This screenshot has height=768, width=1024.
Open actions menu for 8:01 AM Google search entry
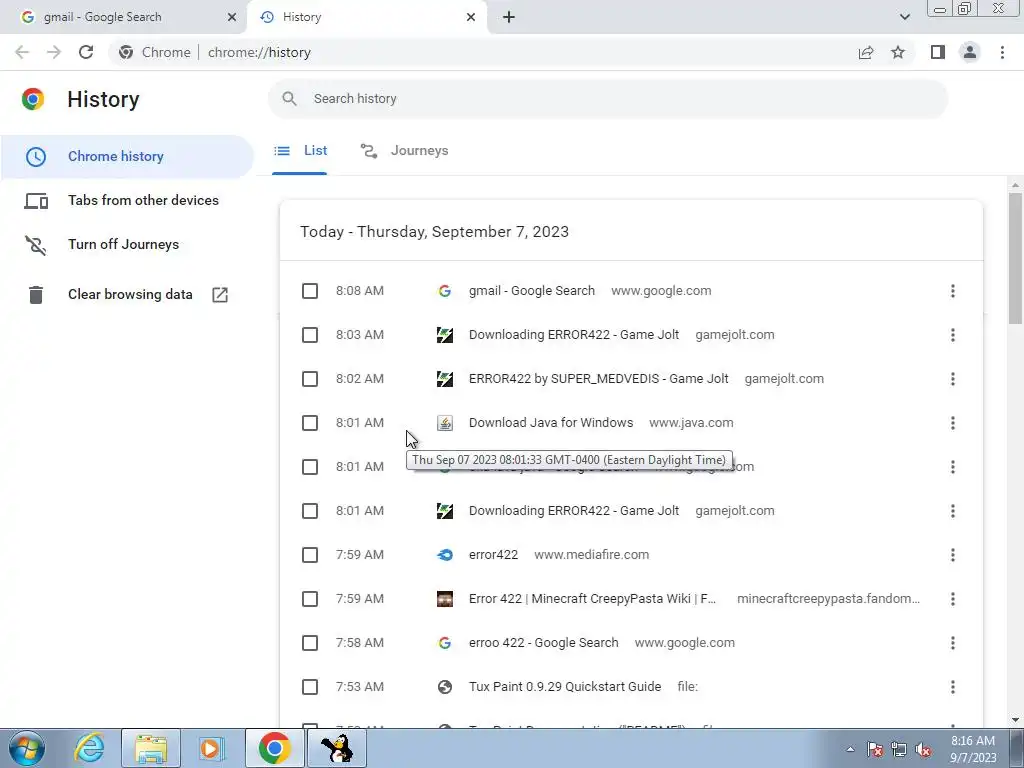click(953, 467)
